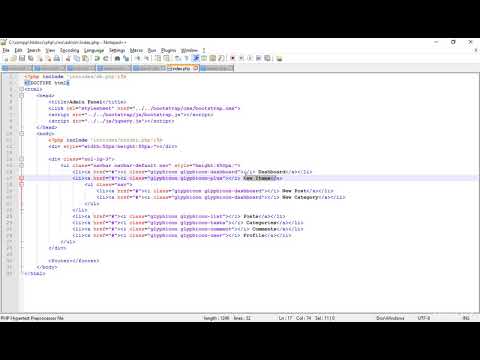Open the View menu
The image size is (480, 360).
coord(50,50)
